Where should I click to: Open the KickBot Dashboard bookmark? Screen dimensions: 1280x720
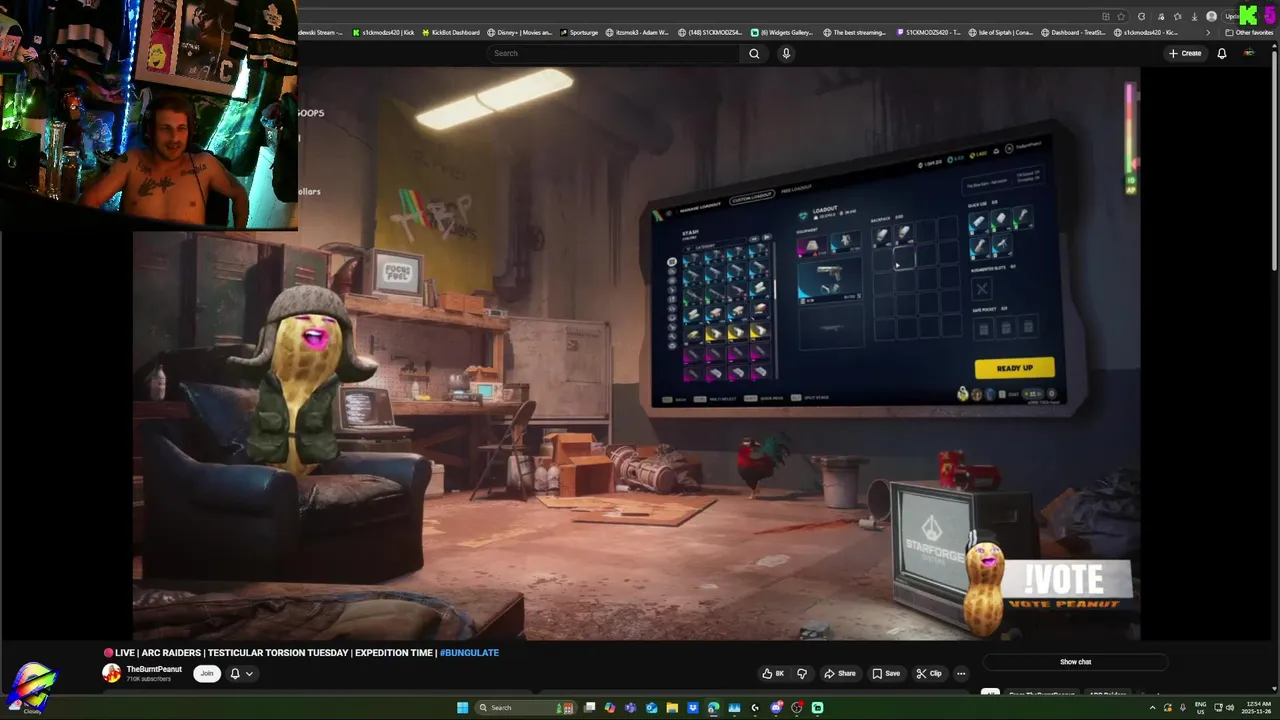(449, 32)
